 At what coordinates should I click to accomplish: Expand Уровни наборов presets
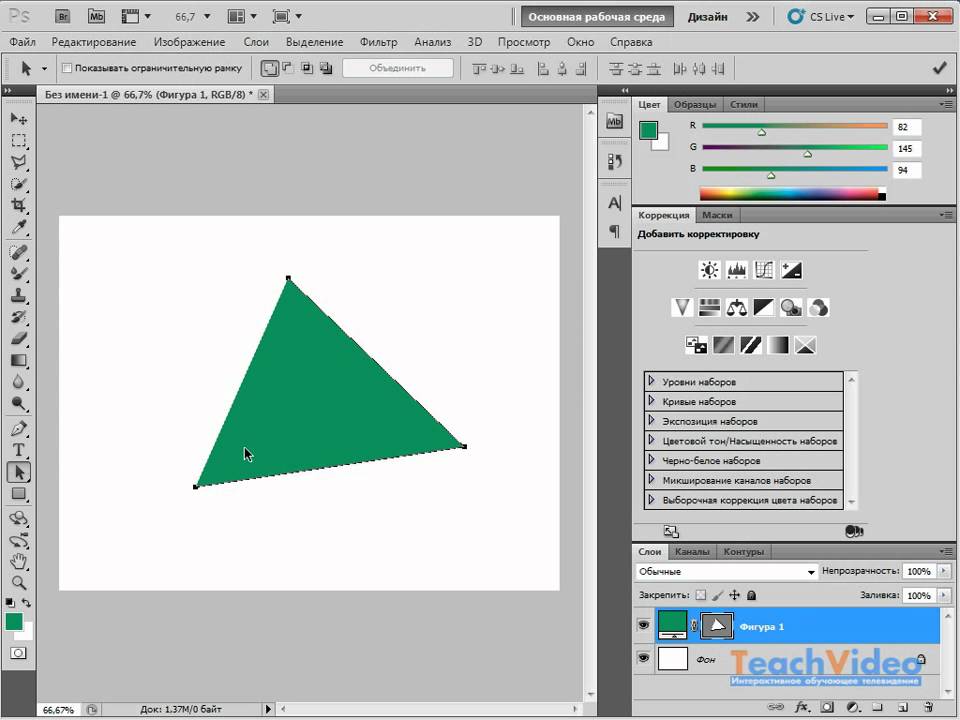click(651, 381)
